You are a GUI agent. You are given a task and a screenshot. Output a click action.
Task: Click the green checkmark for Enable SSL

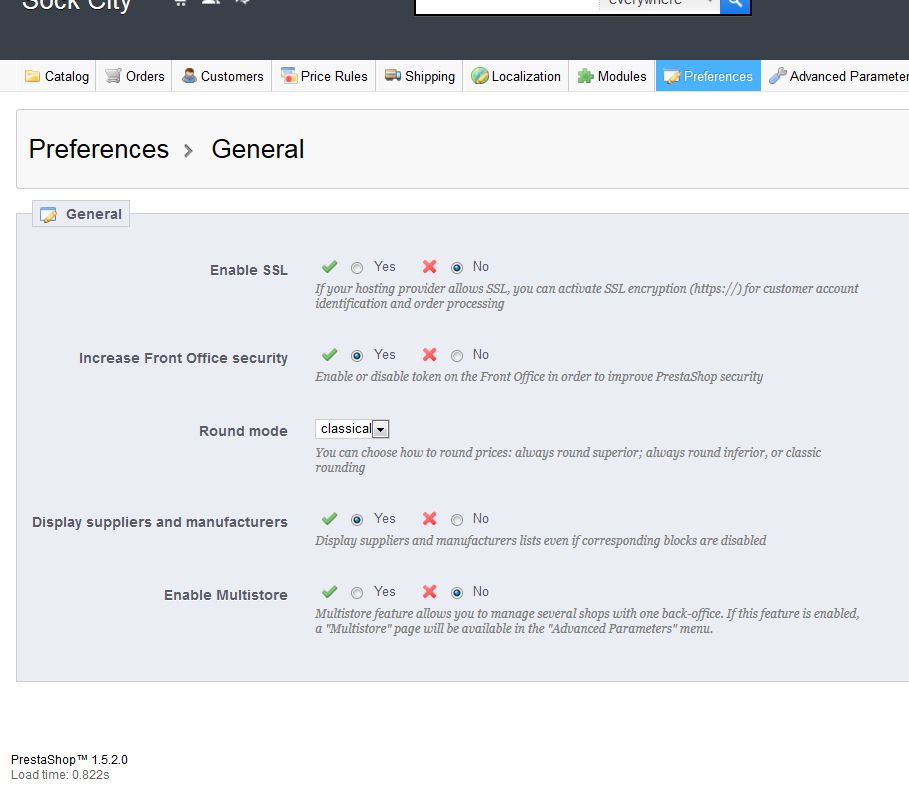(x=329, y=267)
